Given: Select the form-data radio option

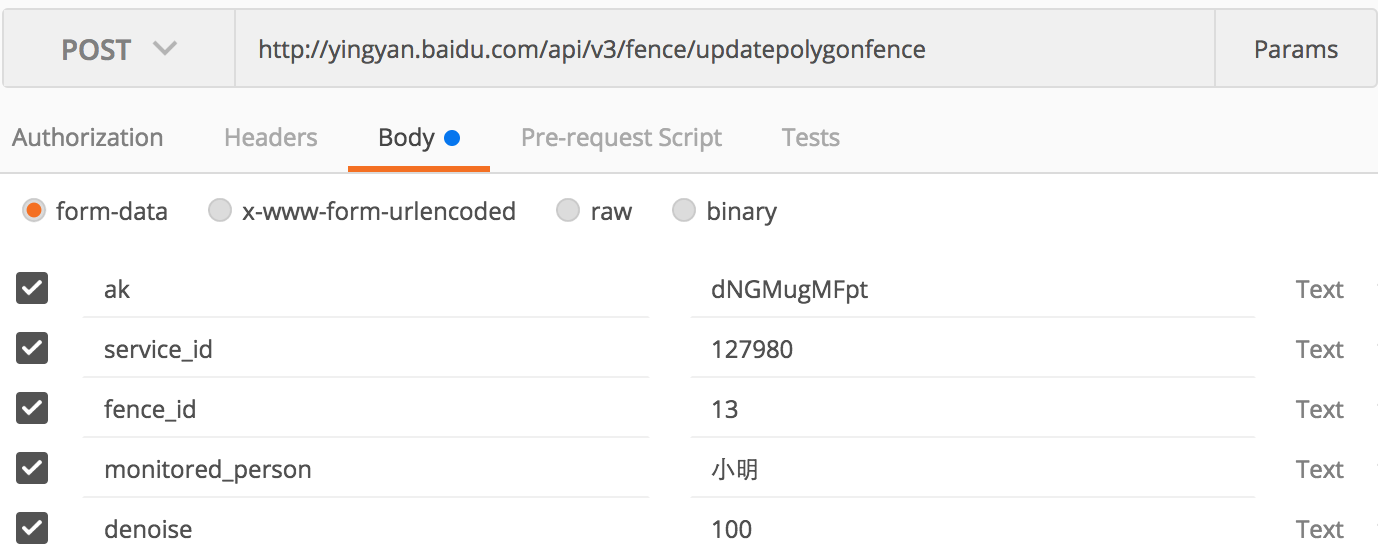Looking at the screenshot, I should pyautogui.click(x=35, y=211).
